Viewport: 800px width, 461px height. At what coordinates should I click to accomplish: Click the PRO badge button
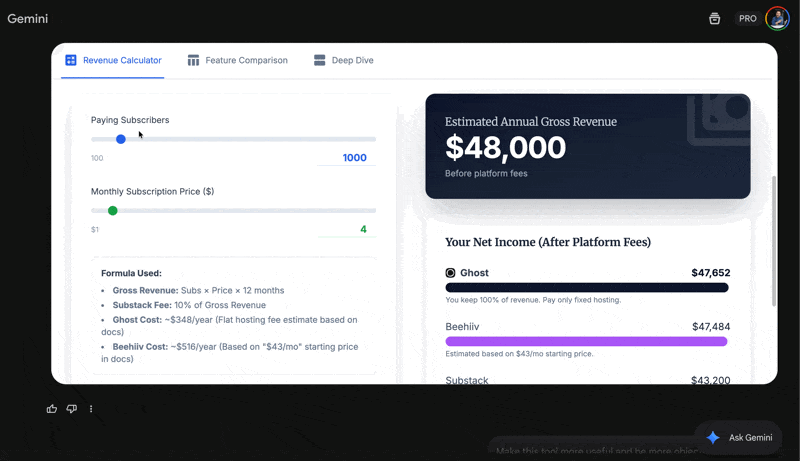[x=747, y=18]
